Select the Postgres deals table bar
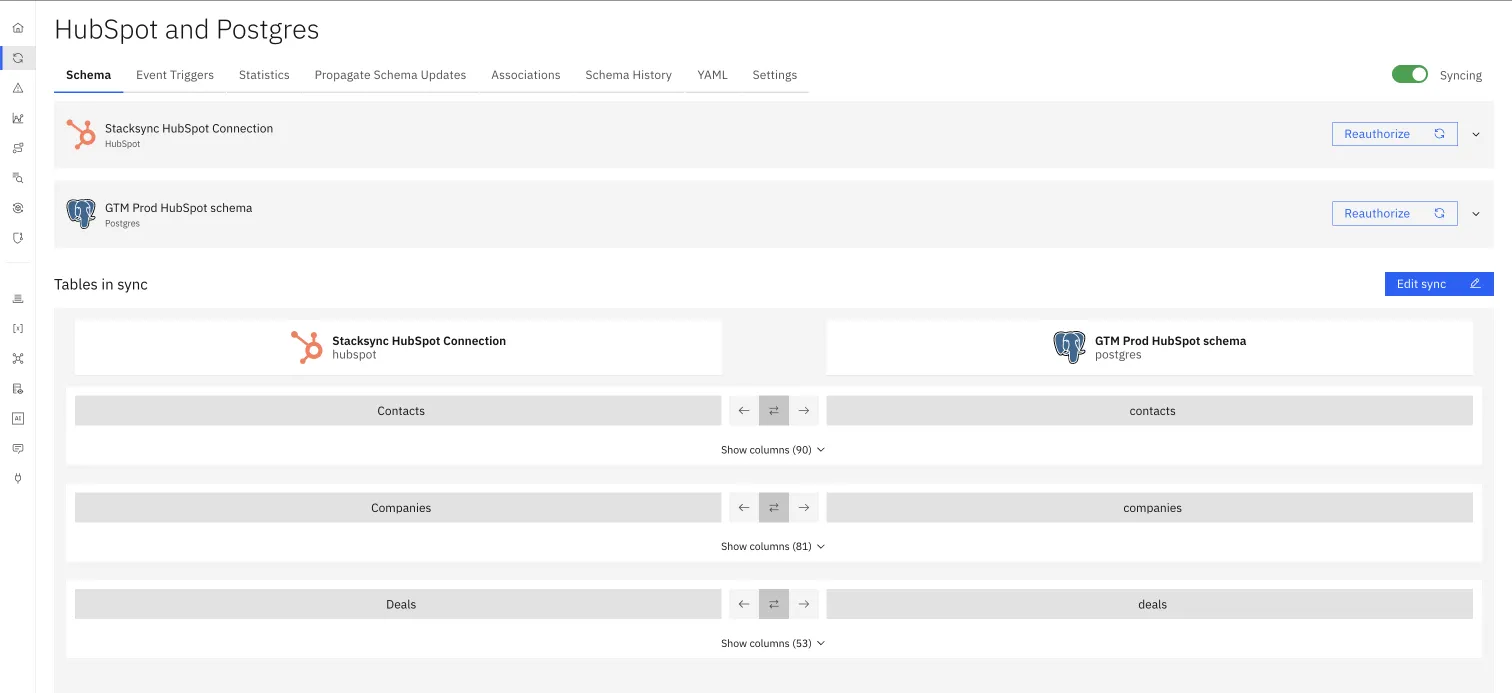 1150,604
